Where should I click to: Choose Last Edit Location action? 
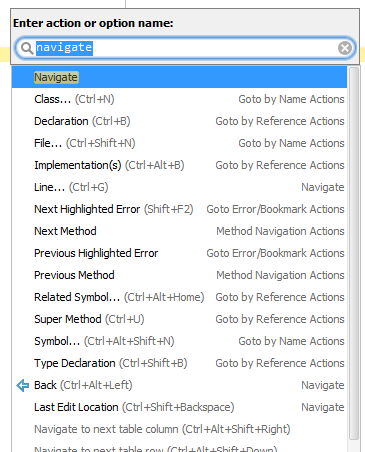coord(179,407)
